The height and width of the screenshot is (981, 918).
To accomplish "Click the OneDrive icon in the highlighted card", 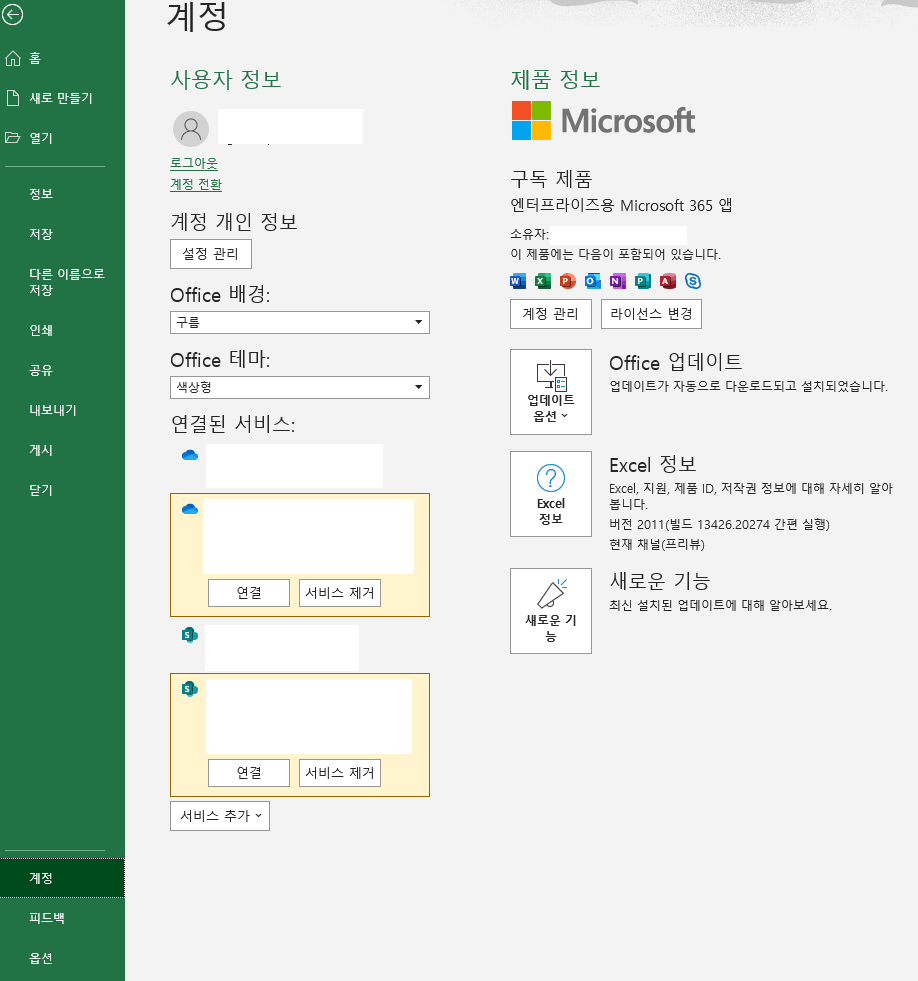I will pos(190,509).
